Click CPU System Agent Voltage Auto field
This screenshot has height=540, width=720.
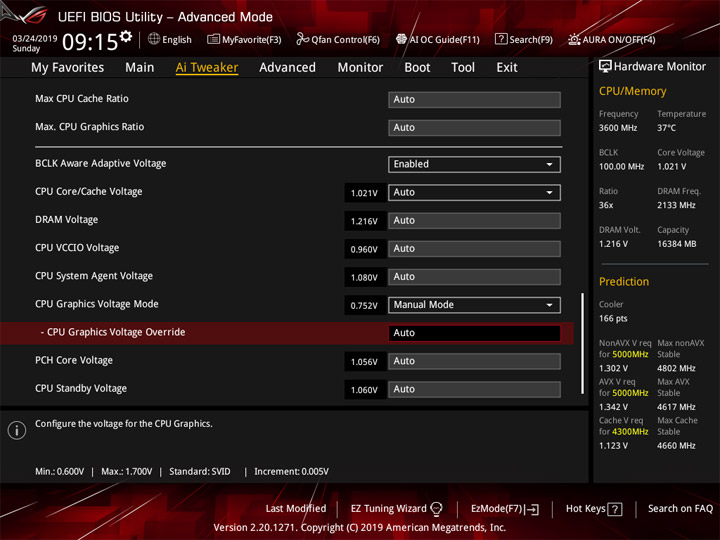474,277
